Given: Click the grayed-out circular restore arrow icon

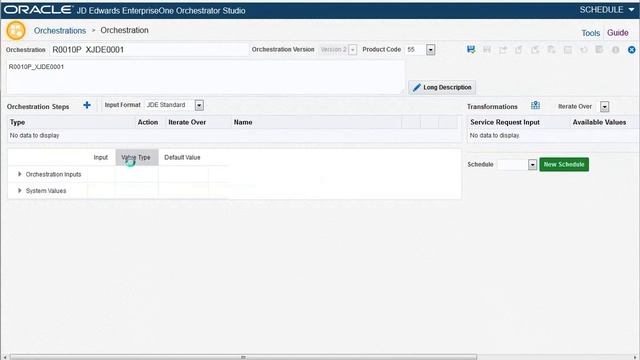Looking at the screenshot, I should [584, 50].
